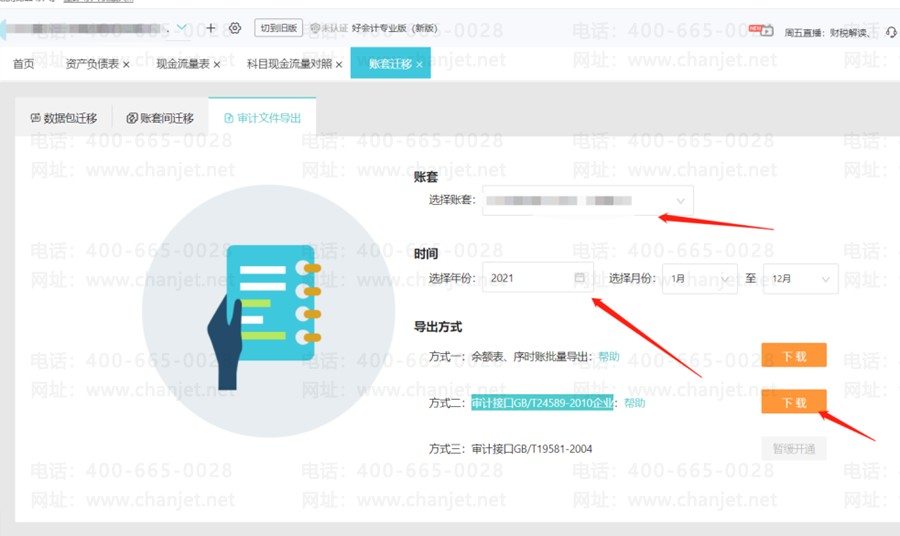Click the 周五直播: 财税解读 link

pos(827,33)
